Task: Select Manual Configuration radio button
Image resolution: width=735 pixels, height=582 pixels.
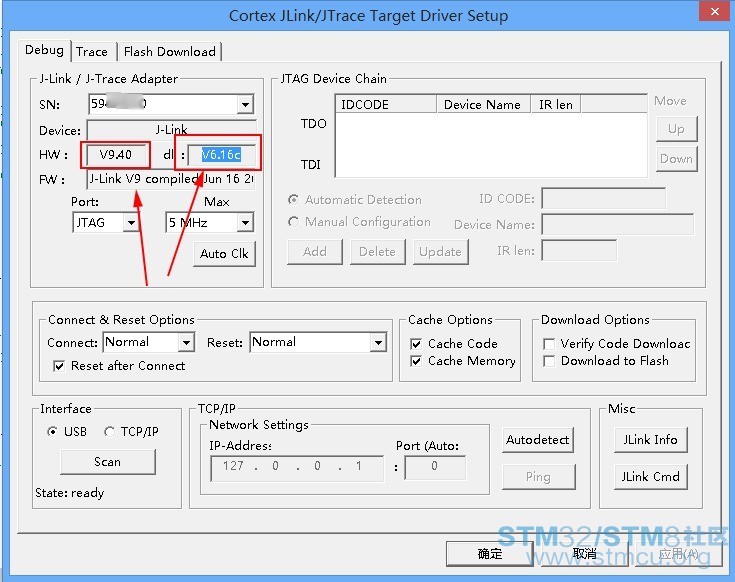Action: click(x=293, y=222)
